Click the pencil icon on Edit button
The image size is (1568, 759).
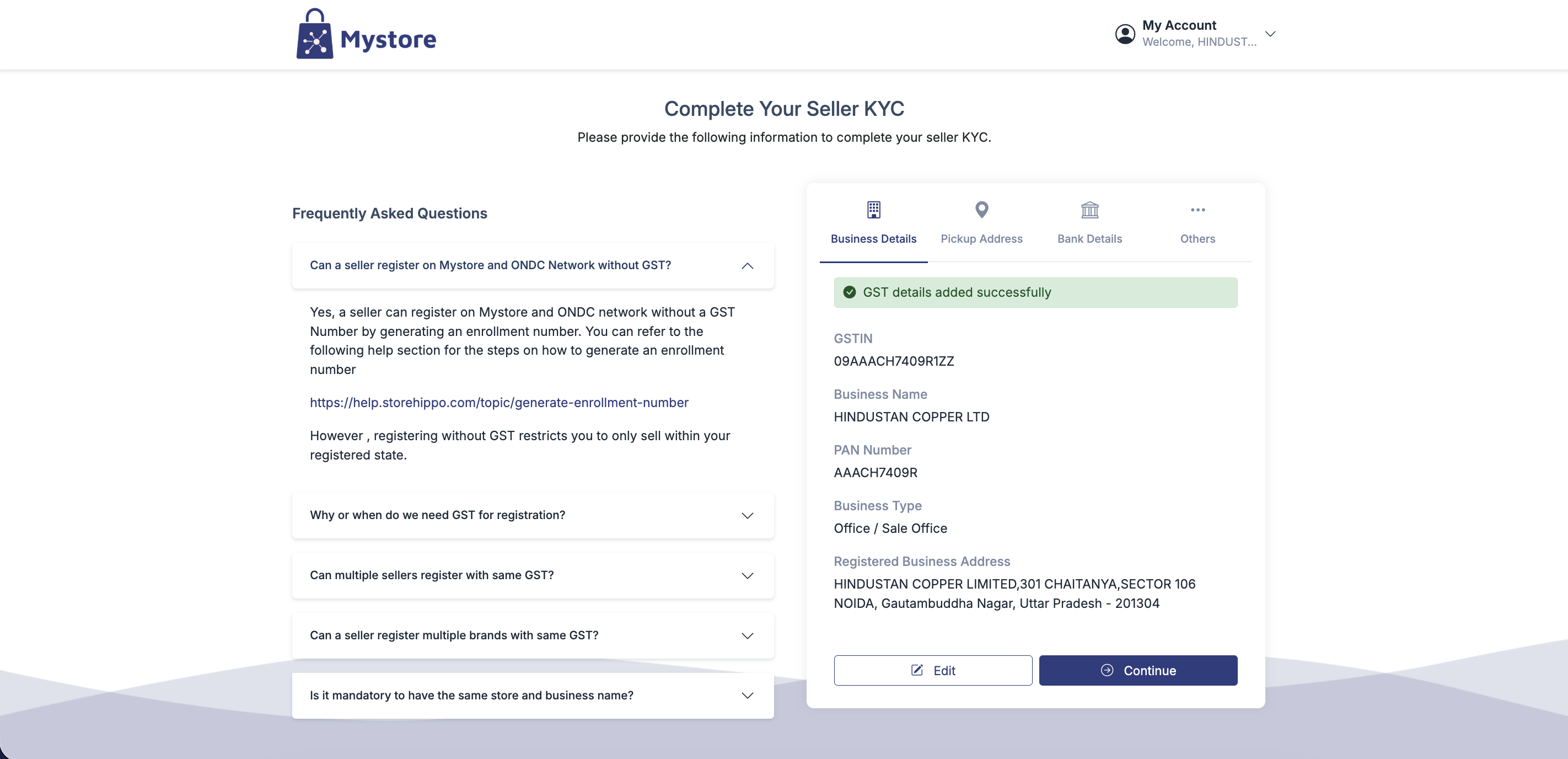(916, 670)
